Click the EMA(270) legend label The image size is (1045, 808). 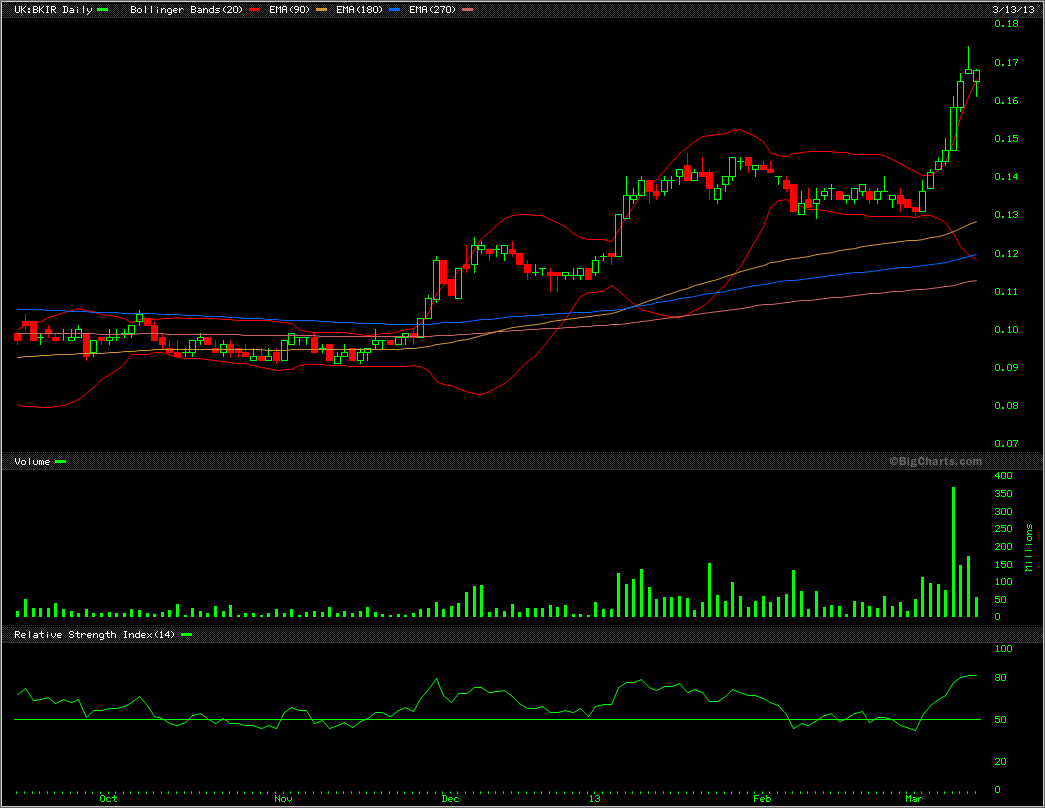tap(433, 10)
